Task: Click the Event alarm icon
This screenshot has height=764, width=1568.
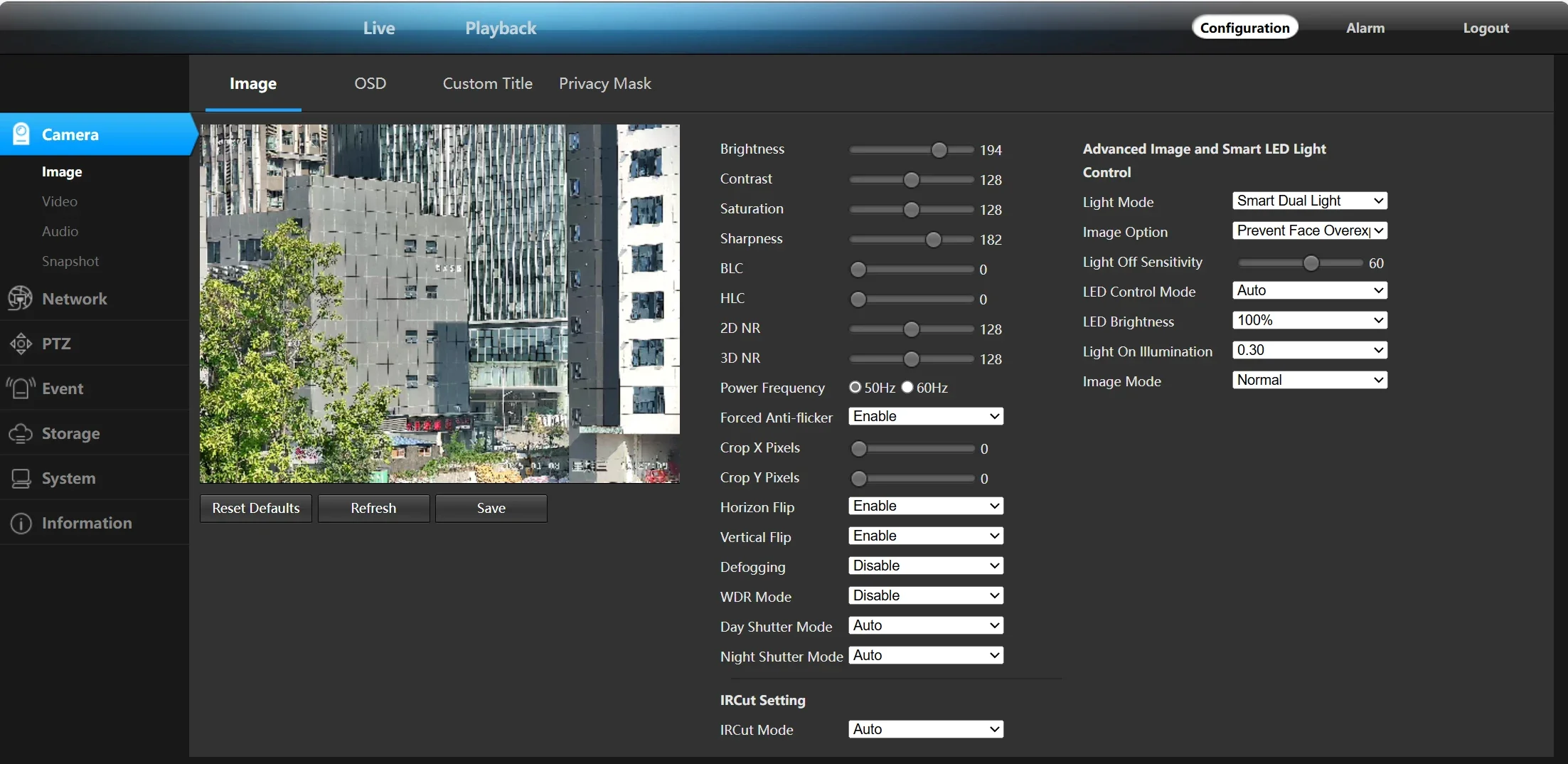Action: 21,388
